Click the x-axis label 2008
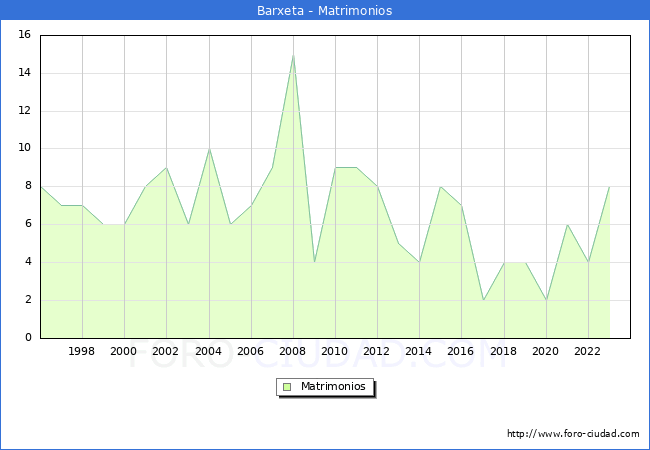Screen dimensions: 650x450 (293, 351)
